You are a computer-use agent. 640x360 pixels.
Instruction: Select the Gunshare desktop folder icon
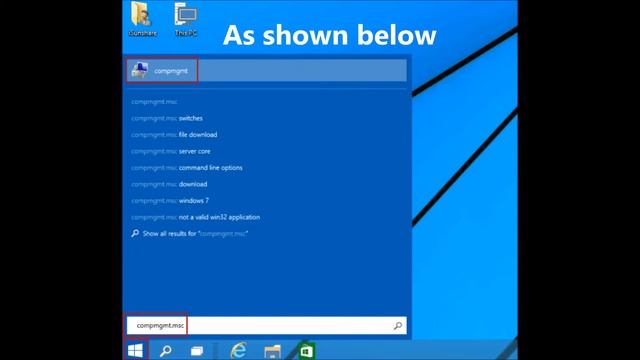click(142, 19)
